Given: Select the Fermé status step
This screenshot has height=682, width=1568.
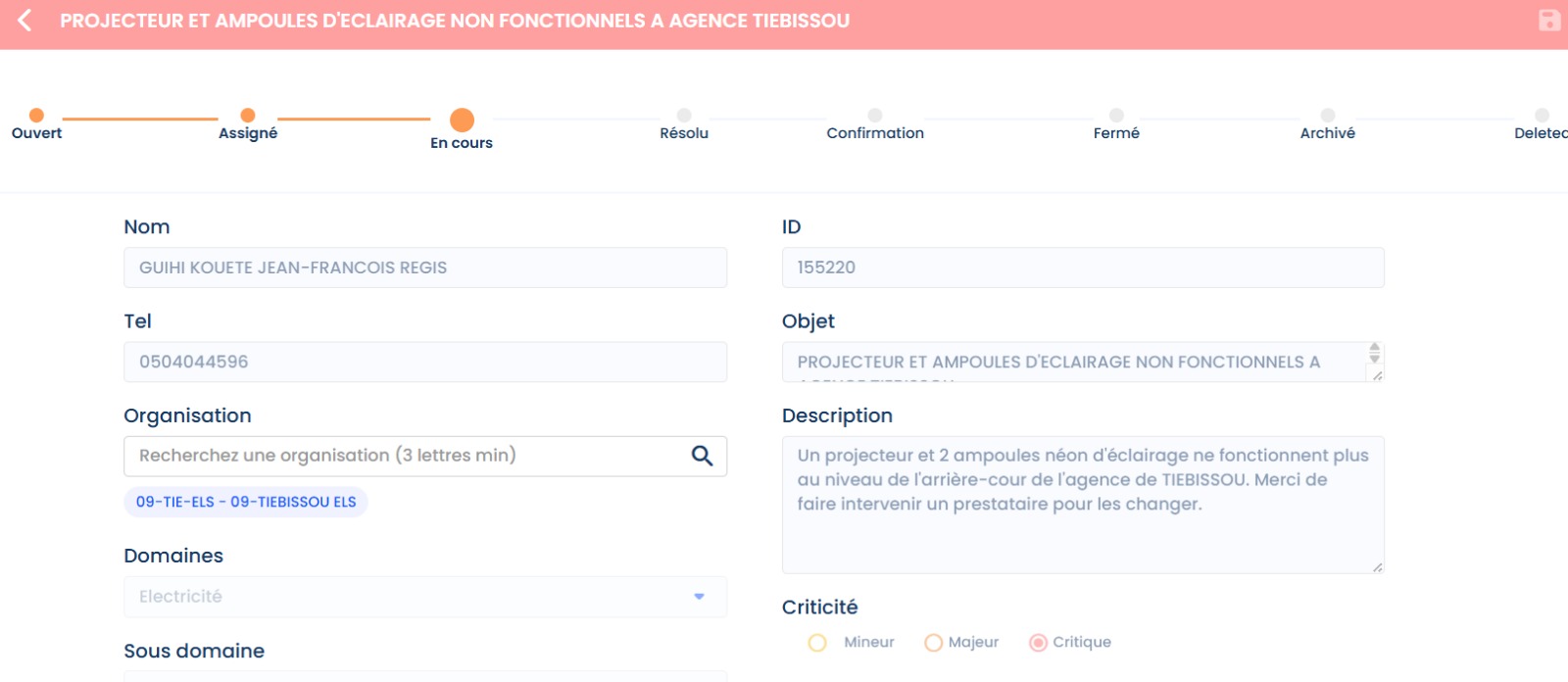Looking at the screenshot, I should tap(1116, 116).
